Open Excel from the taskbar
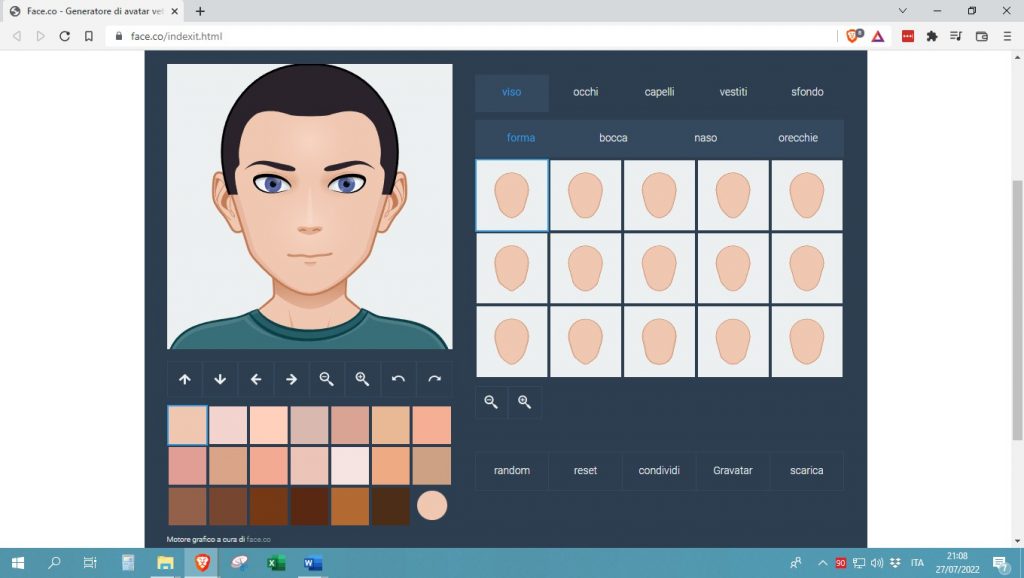This screenshot has width=1024, height=578. (x=274, y=563)
